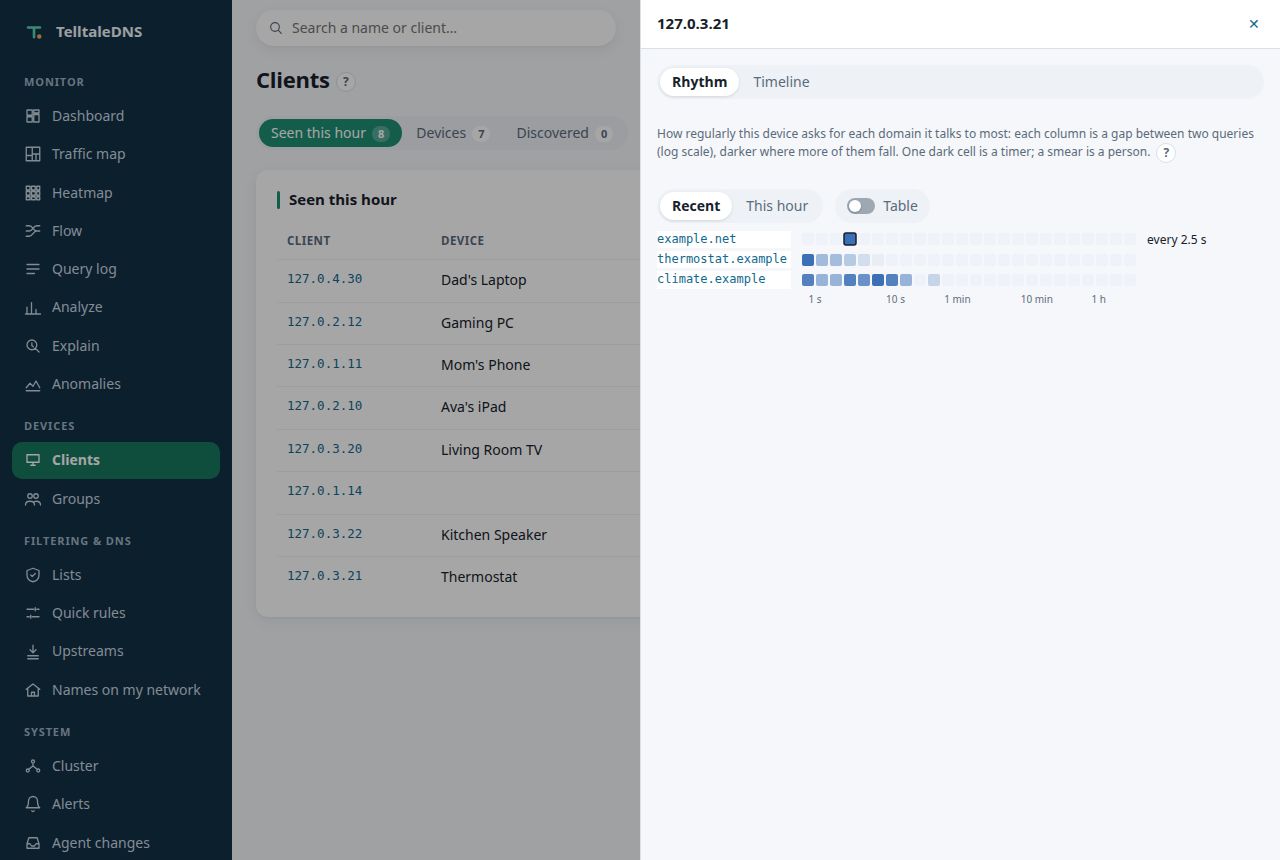
Task: Open the Dashboard icon in sidebar
Action: pos(33,116)
